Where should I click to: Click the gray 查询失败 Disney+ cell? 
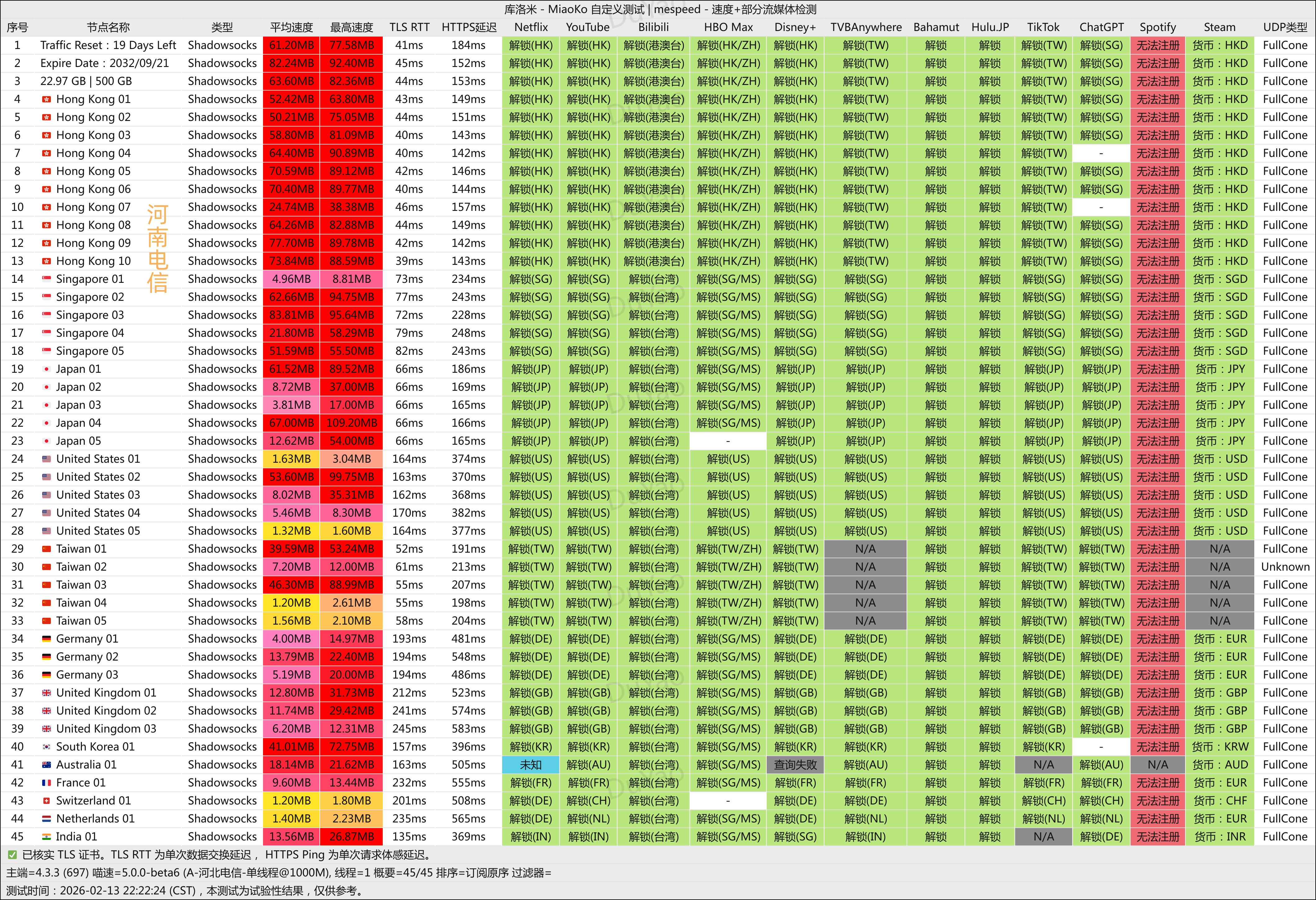coord(795,765)
